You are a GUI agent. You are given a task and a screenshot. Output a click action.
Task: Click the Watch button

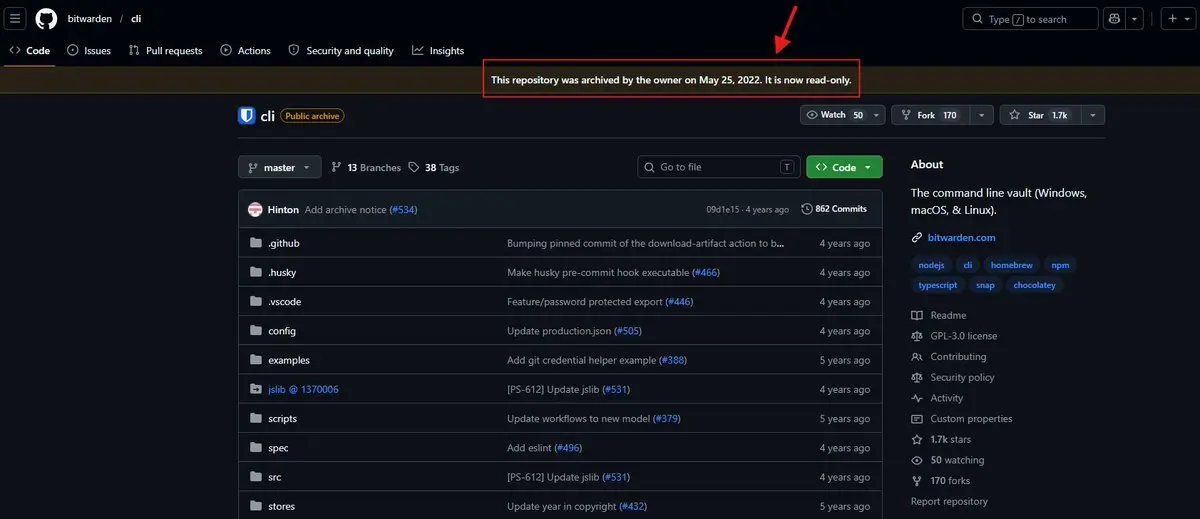835,115
